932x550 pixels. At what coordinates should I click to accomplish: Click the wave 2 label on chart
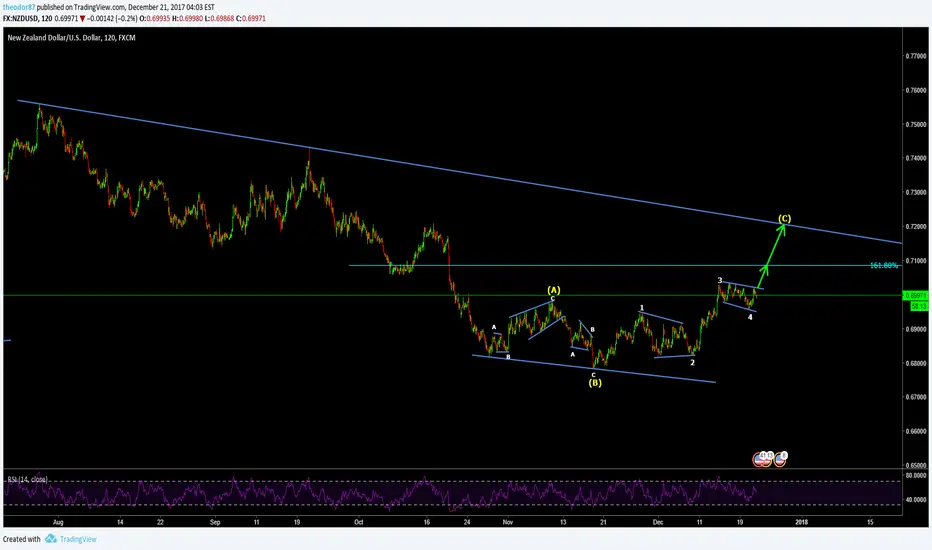point(692,362)
